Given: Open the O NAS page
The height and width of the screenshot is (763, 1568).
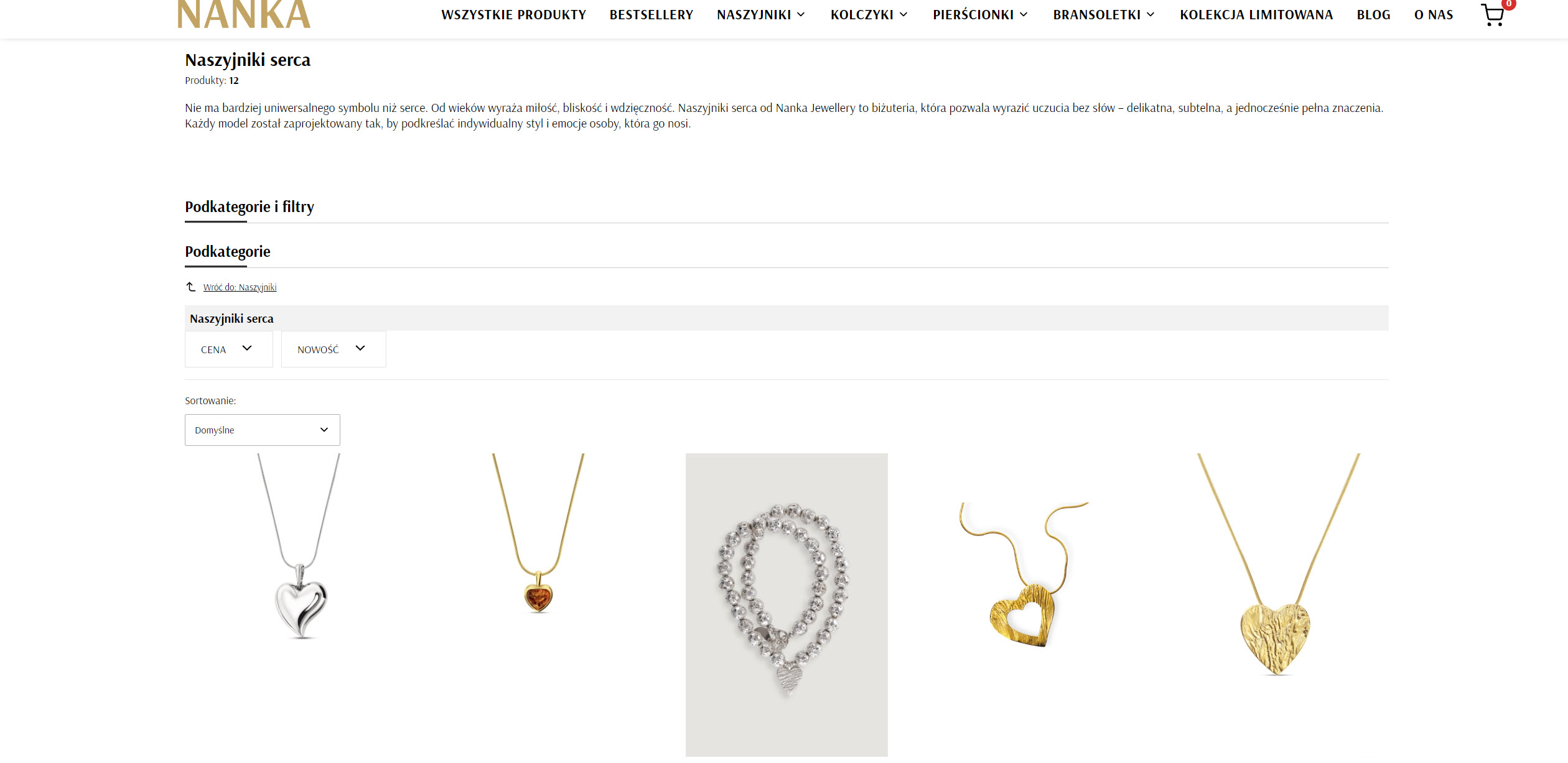Looking at the screenshot, I should (1434, 15).
